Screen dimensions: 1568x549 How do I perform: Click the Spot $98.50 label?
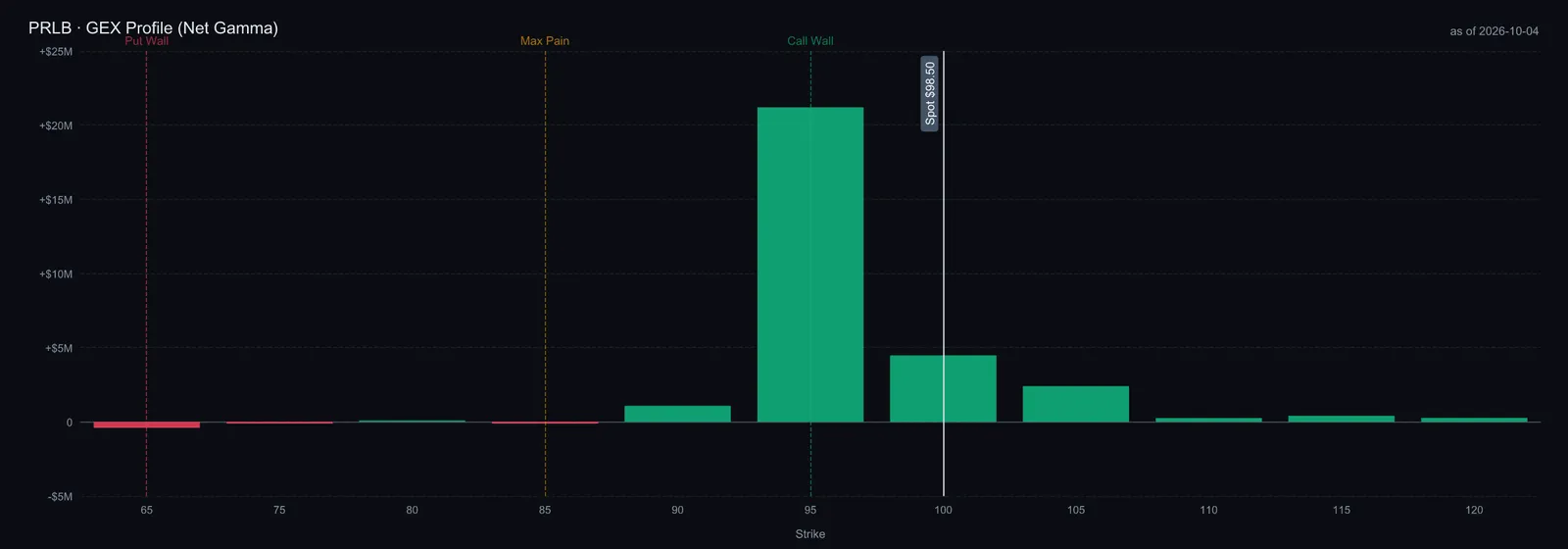pyautogui.click(x=930, y=94)
